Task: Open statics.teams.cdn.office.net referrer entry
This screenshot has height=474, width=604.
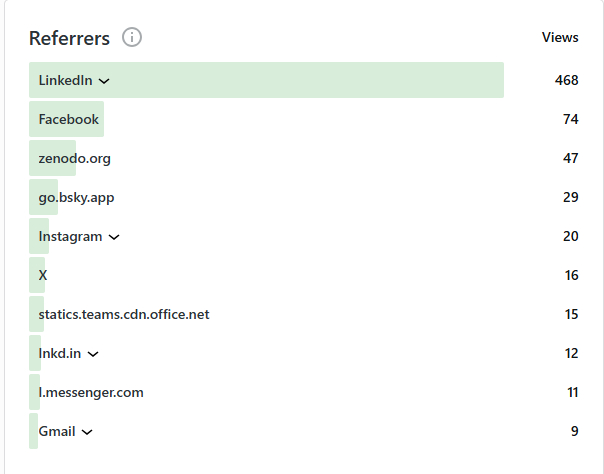Action: [124, 314]
